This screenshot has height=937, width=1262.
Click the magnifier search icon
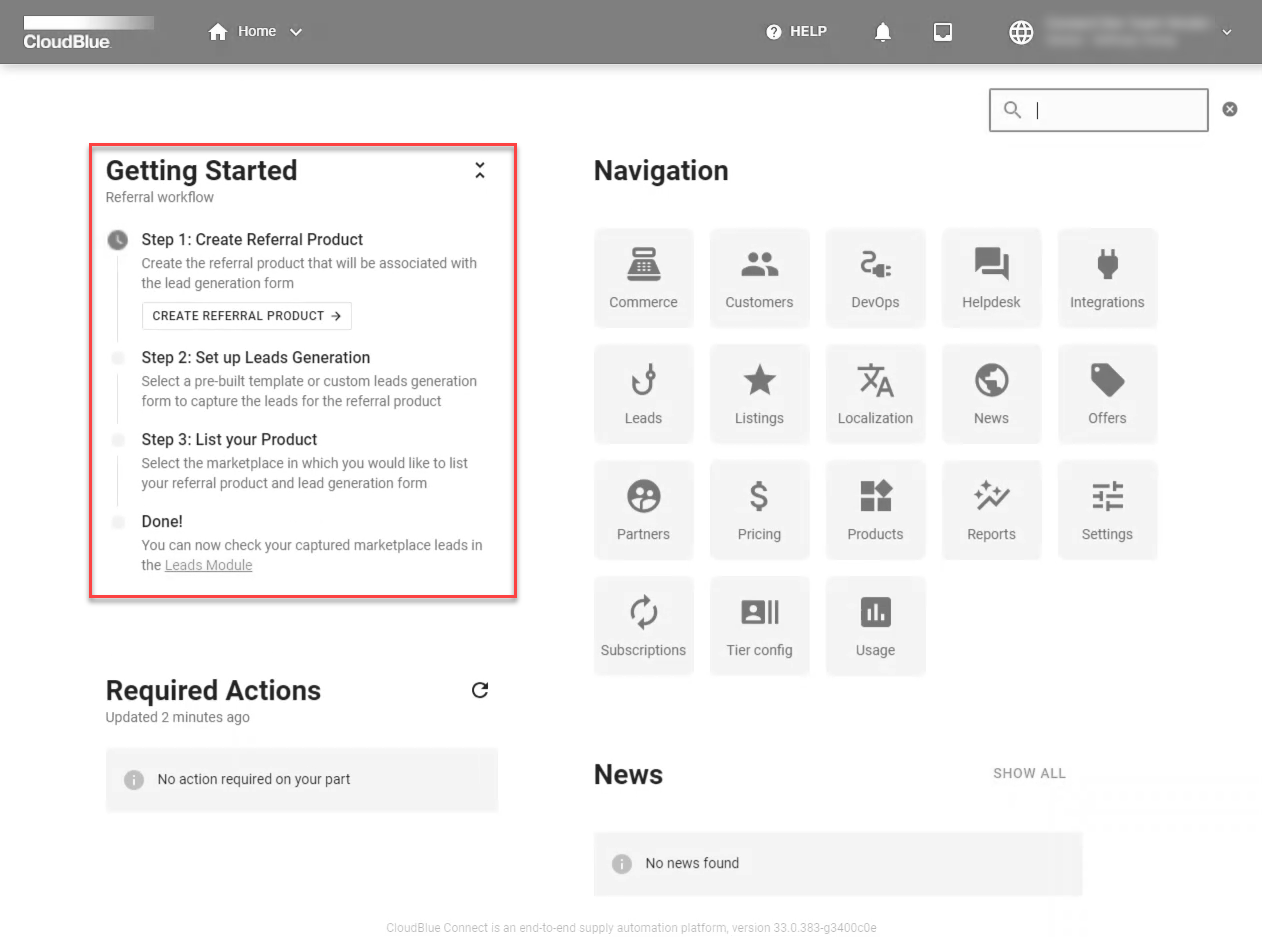pos(1012,110)
